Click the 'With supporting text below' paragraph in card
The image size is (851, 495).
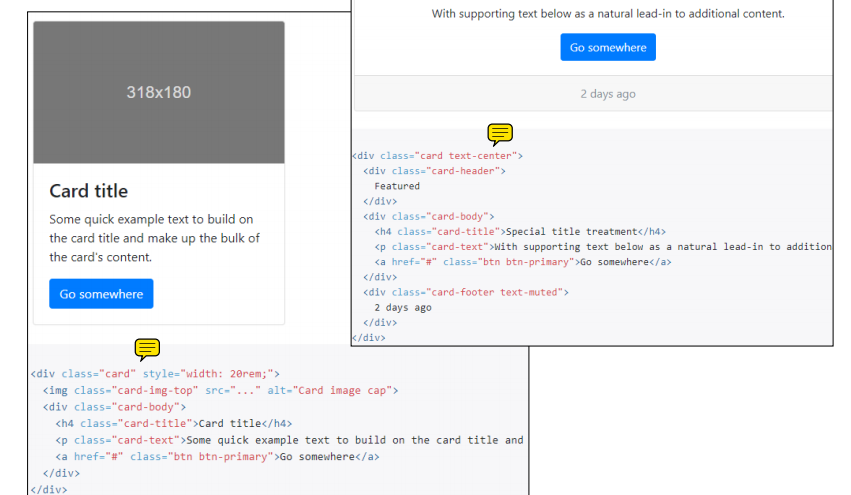click(608, 14)
